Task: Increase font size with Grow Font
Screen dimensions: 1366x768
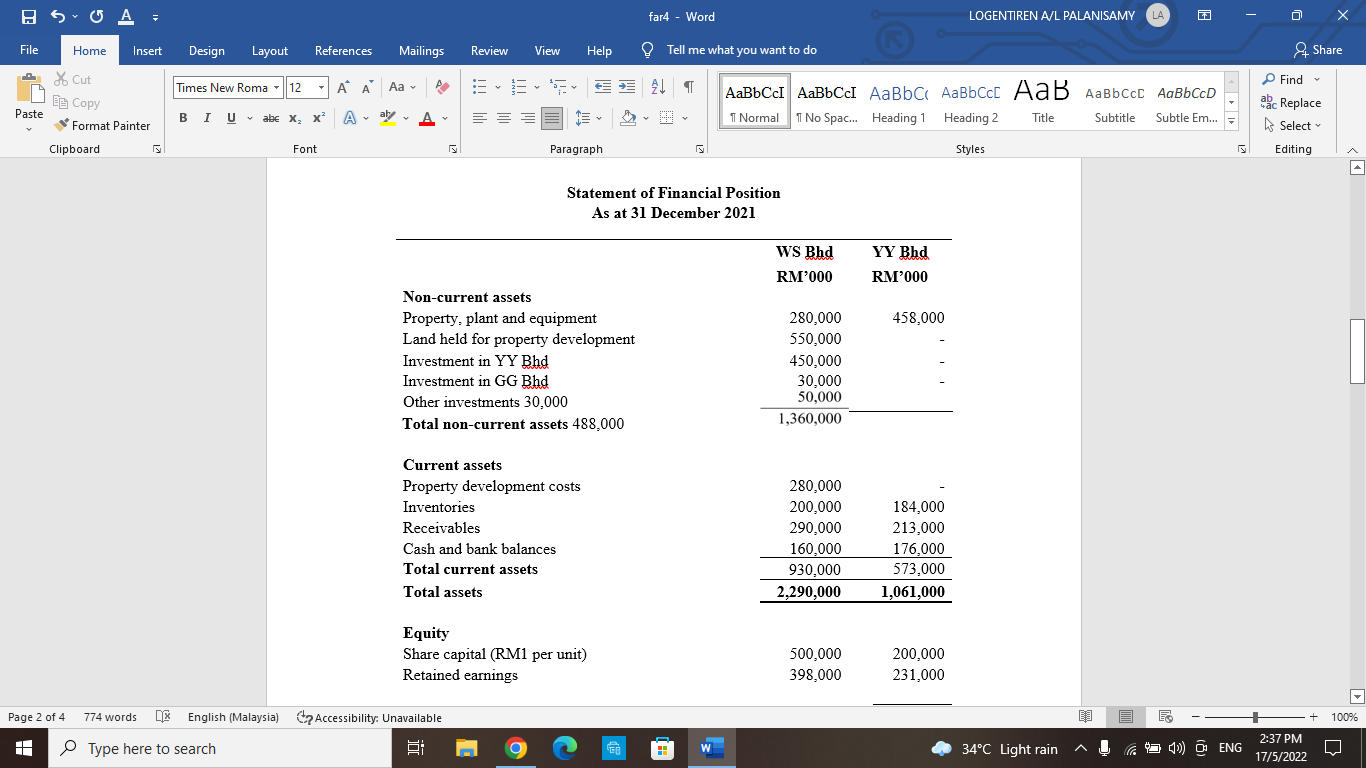Action: coord(343,88)
